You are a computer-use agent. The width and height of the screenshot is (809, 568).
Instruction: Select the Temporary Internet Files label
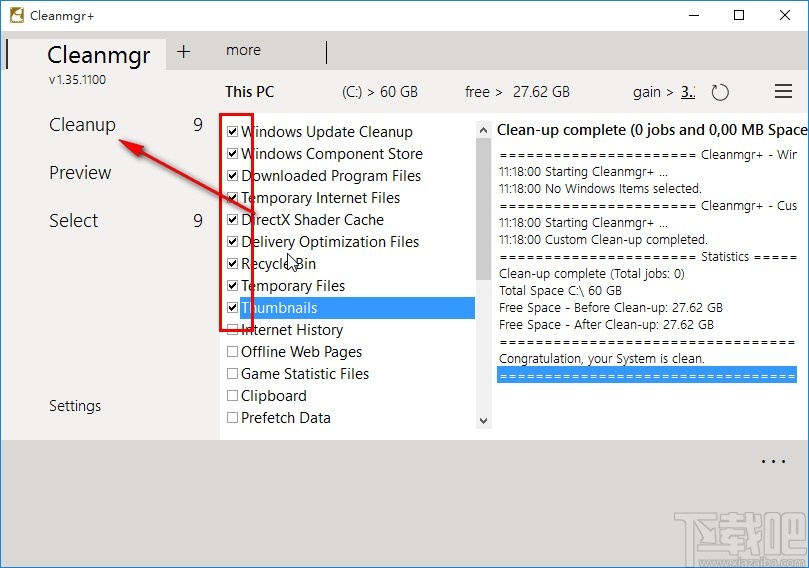point(320,198)
